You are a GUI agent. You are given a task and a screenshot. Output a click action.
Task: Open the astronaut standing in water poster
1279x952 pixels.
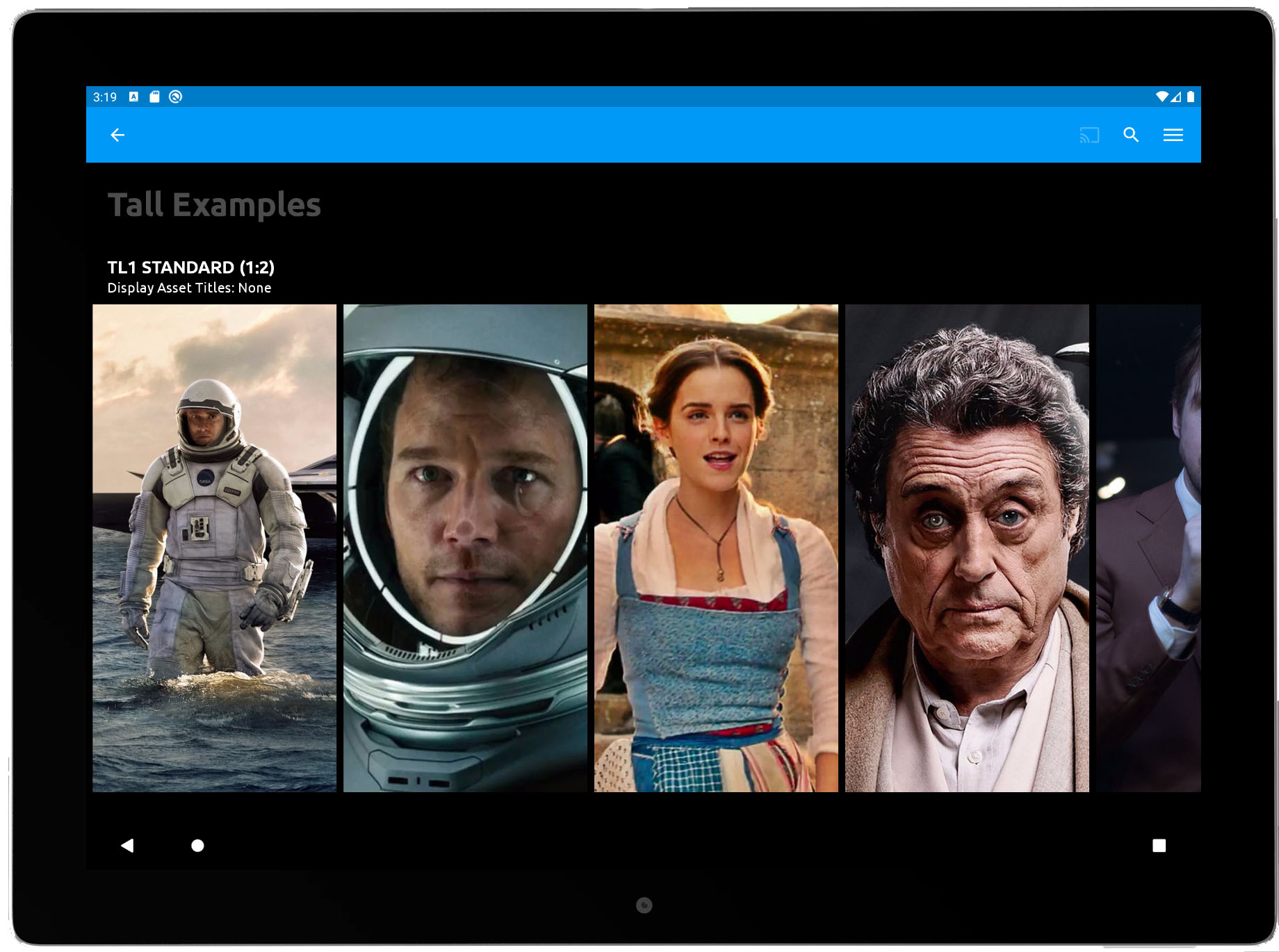tap(214, 548)
